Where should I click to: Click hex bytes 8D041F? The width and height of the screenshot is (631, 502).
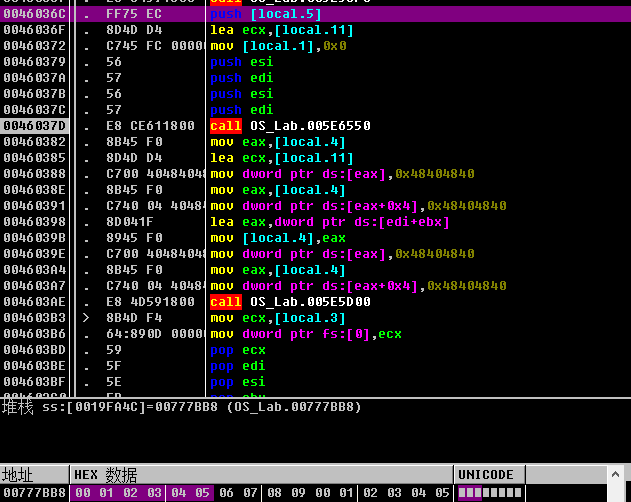click(x=130, y=222)
